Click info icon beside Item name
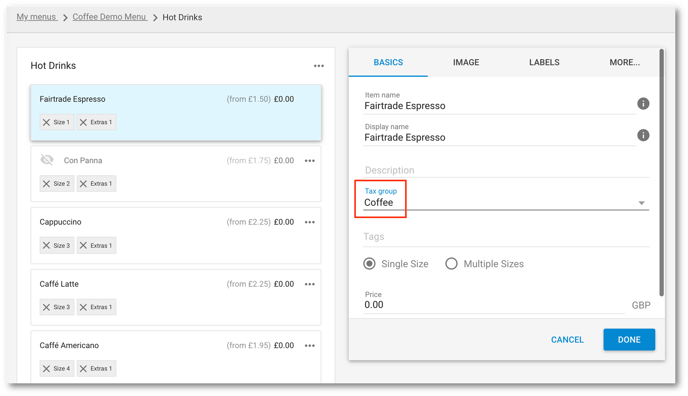The height and width of the screenshot is (396, 688). tap(643, 104)
